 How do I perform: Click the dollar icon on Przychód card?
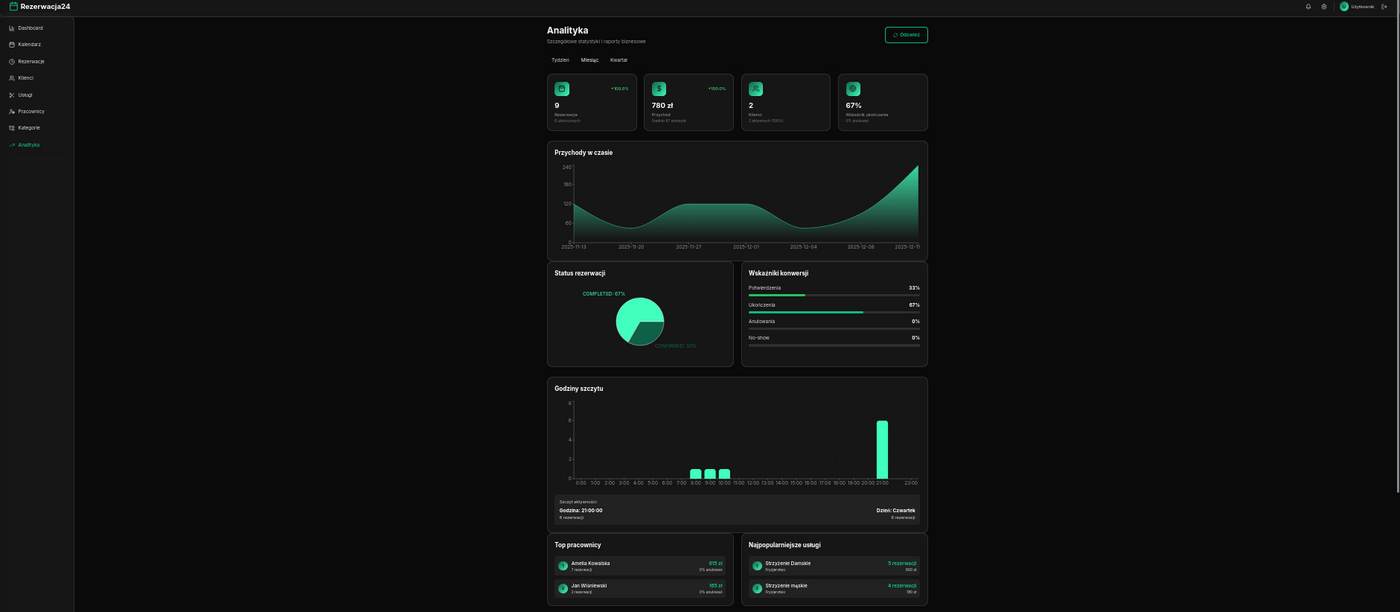pos(659,89)
